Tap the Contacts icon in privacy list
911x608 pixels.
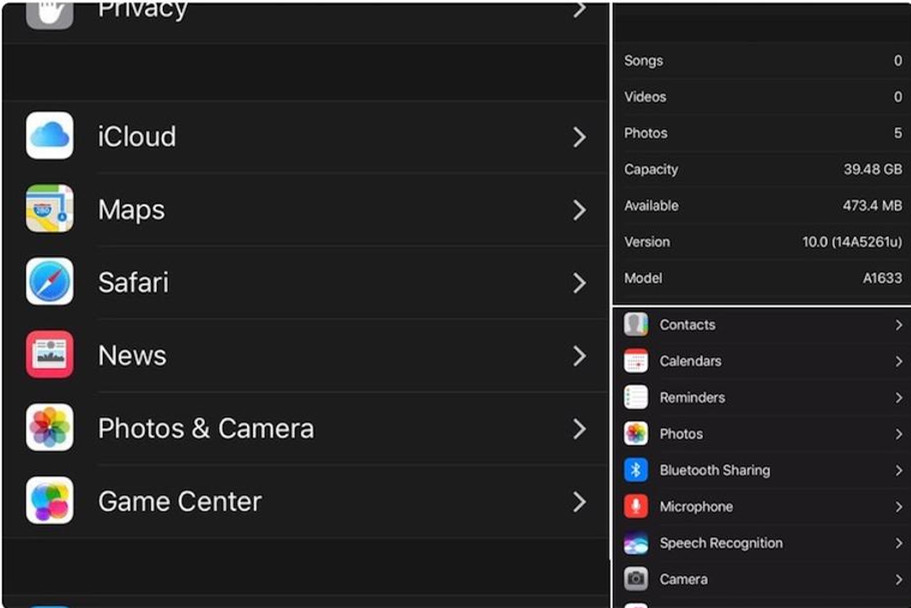tap(636, 324)
